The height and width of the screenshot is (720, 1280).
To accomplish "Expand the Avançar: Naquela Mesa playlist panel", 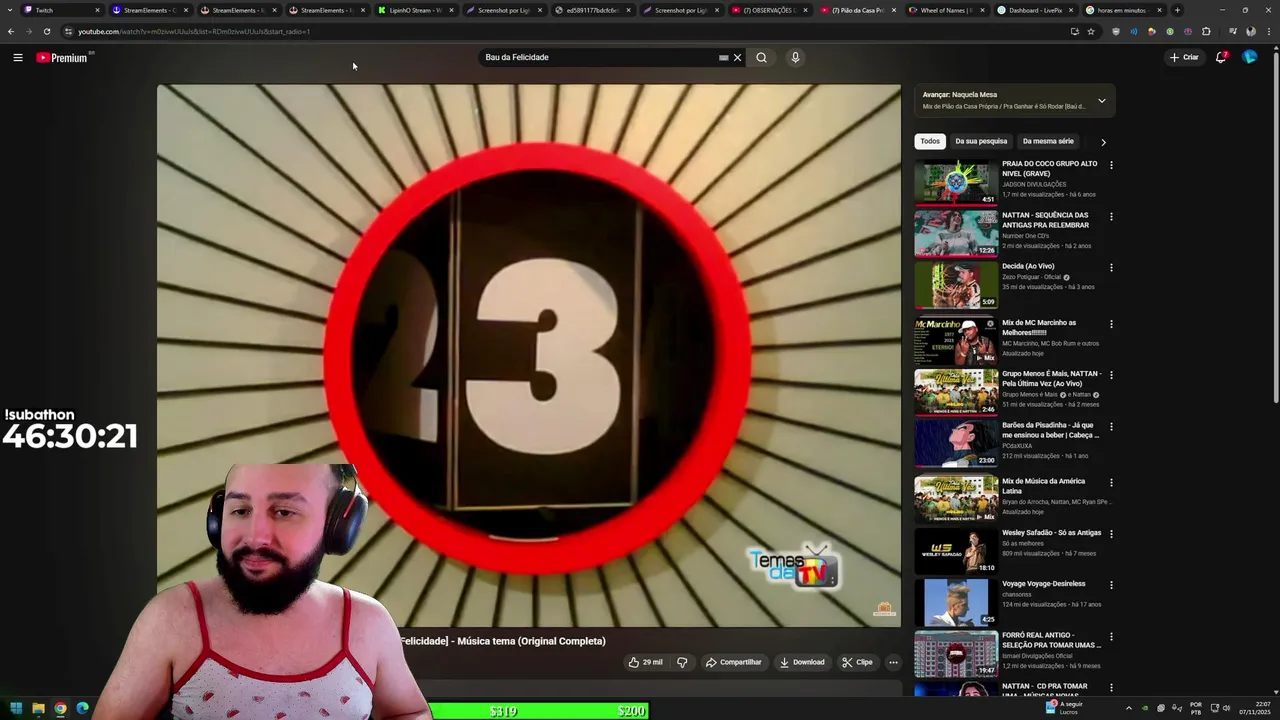I will tap(1101, 100).
